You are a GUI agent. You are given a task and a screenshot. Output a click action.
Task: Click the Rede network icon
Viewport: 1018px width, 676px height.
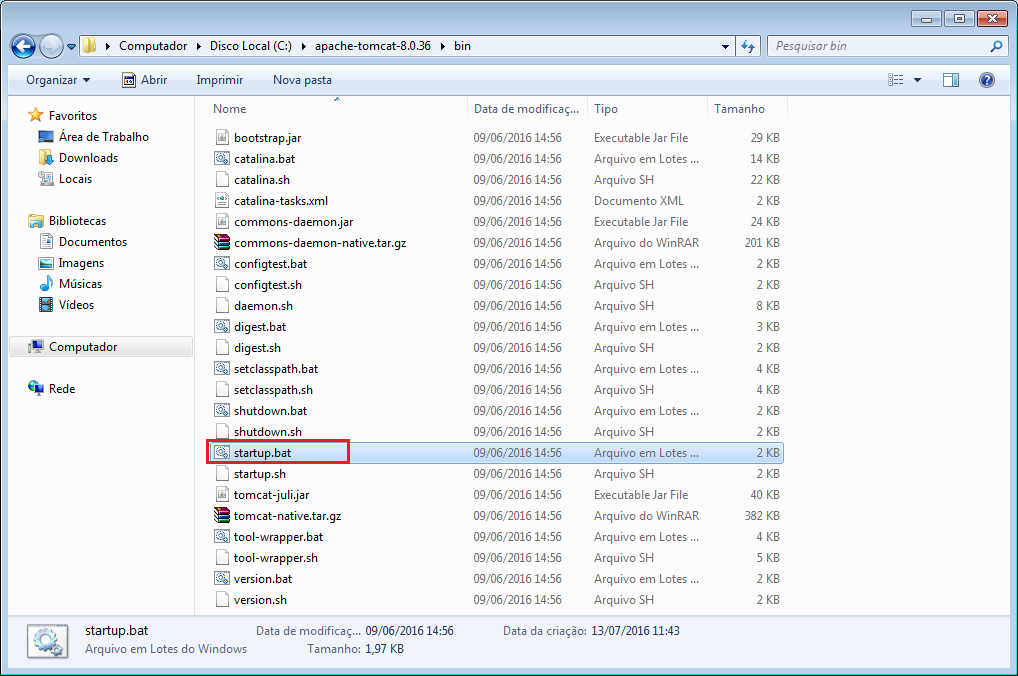click(x=36, y=388)
